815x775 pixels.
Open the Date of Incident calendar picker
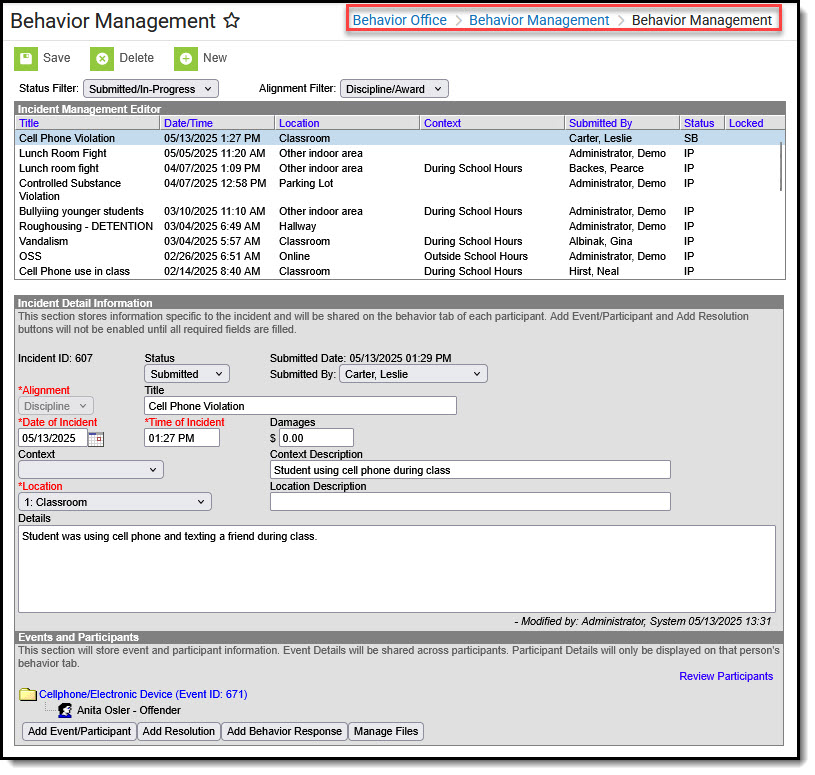pos(96,438)
